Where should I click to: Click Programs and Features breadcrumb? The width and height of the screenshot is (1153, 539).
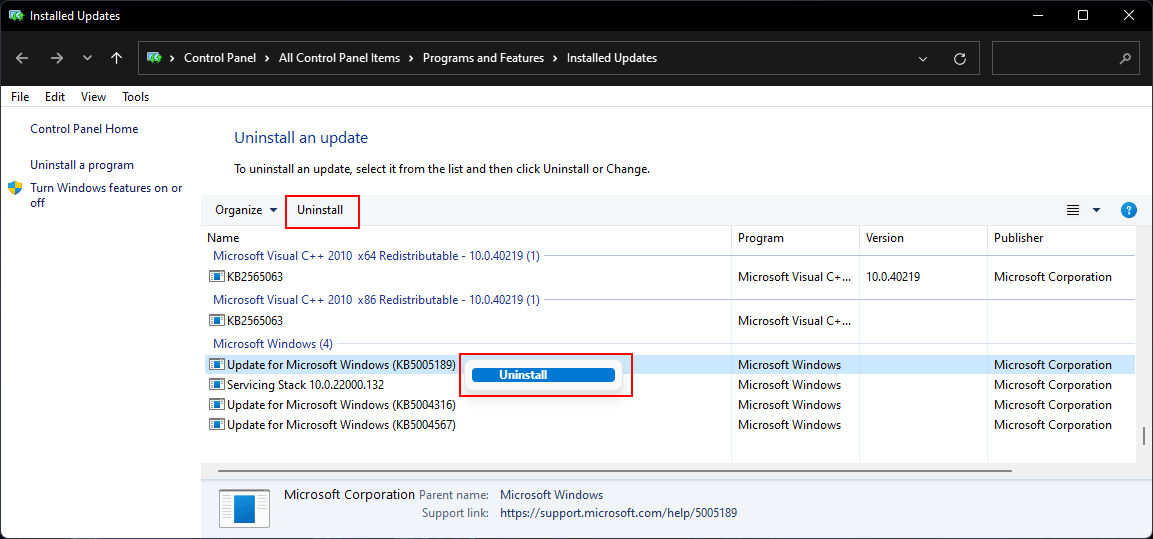483,58
